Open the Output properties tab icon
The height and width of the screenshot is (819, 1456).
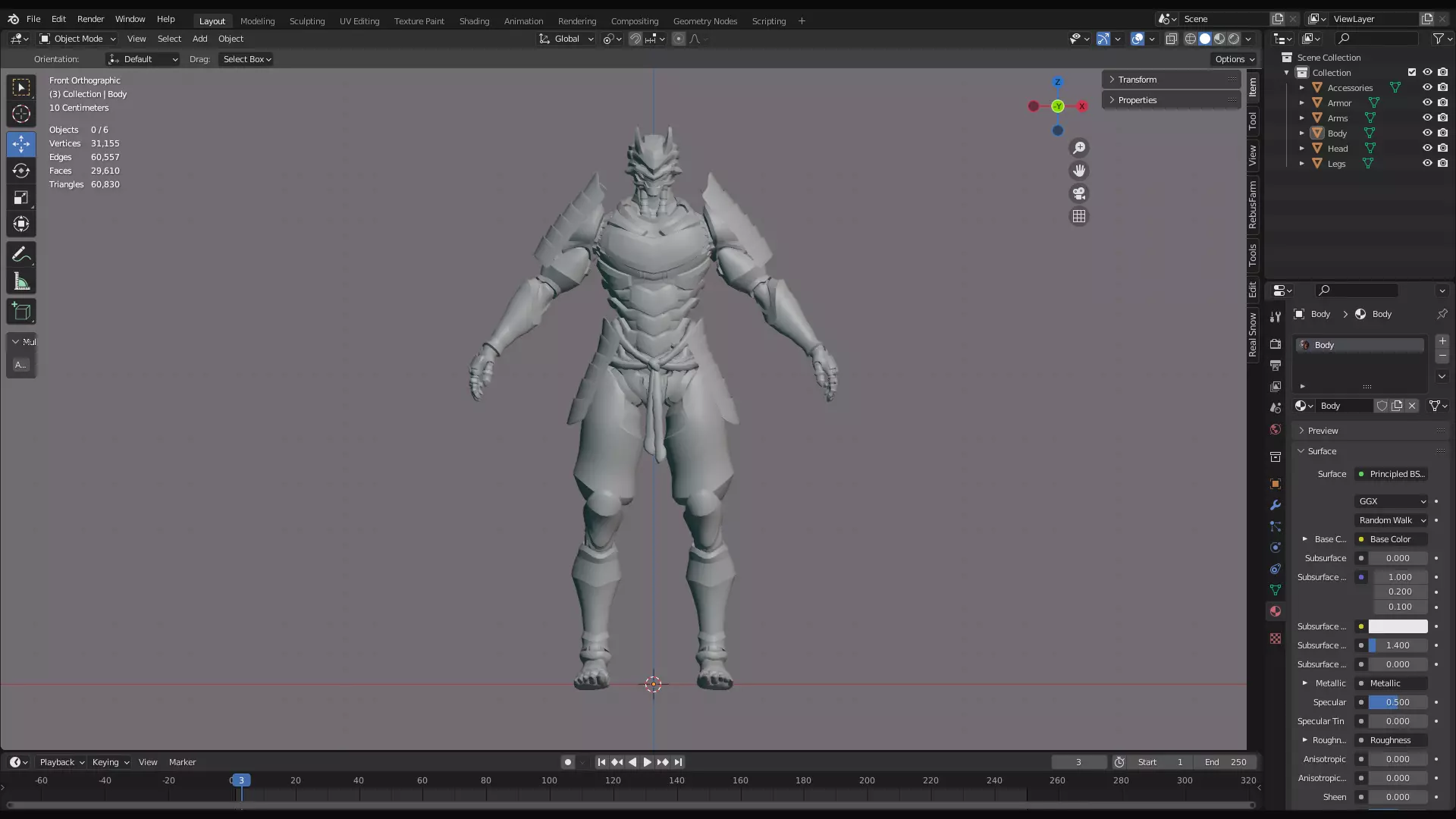(x=1276, y=366)
